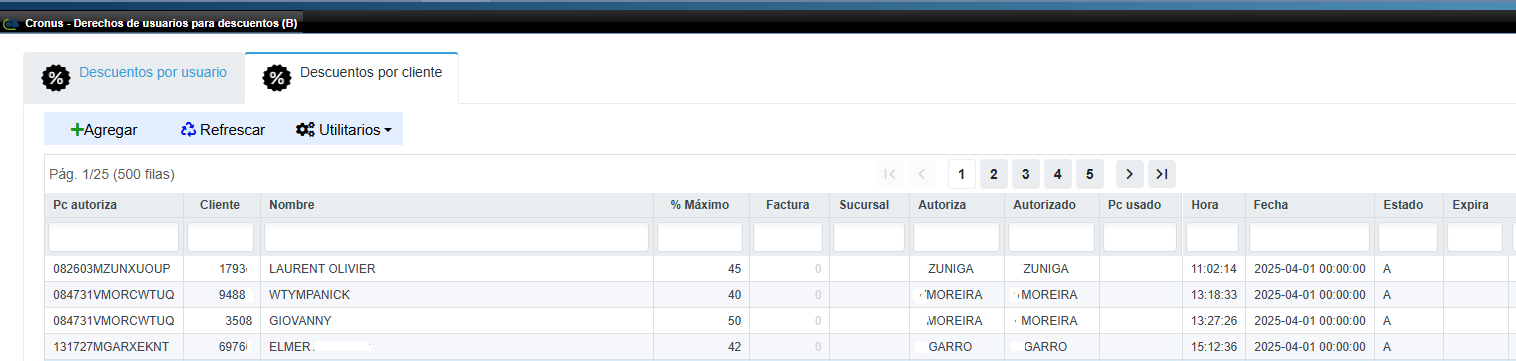
Task: Focus the Autorizado filter field
Action: (x=1051, y=237)
